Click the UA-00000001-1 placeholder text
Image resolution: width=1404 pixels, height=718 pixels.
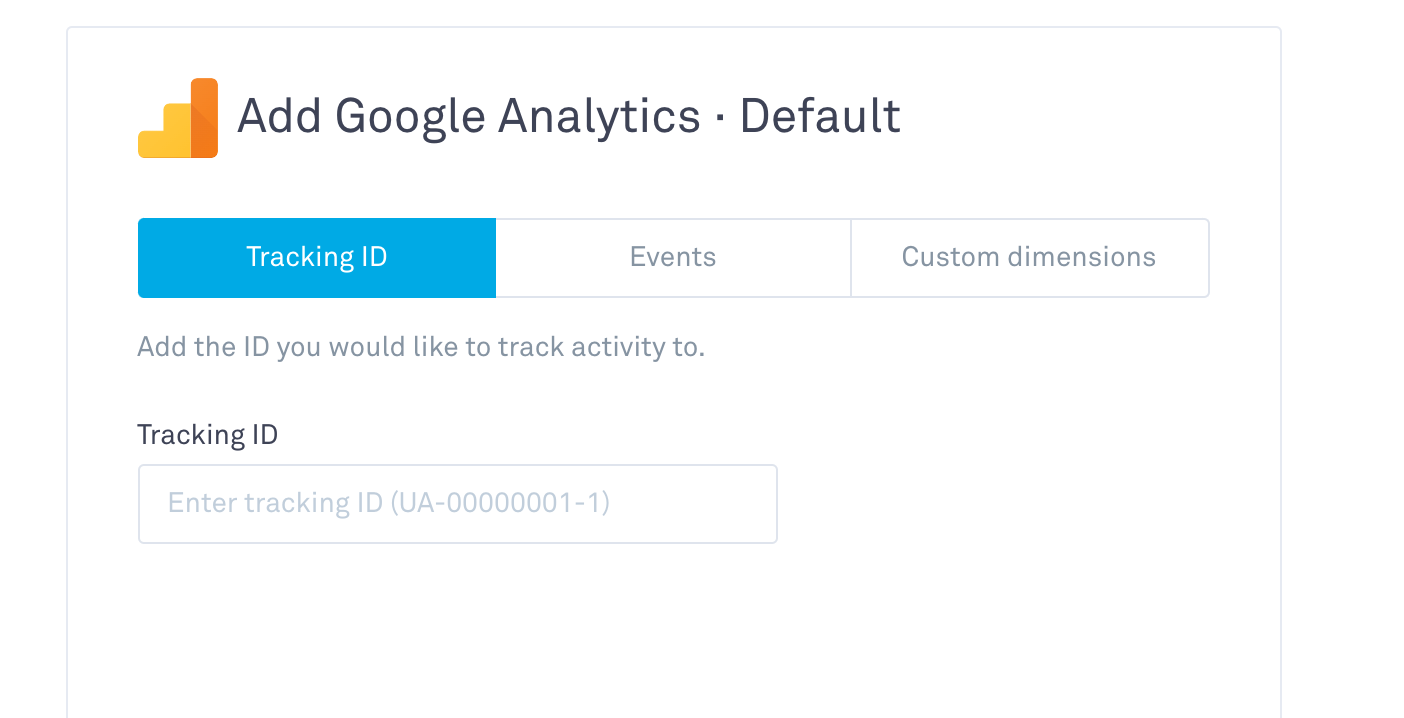click(500, 503)
